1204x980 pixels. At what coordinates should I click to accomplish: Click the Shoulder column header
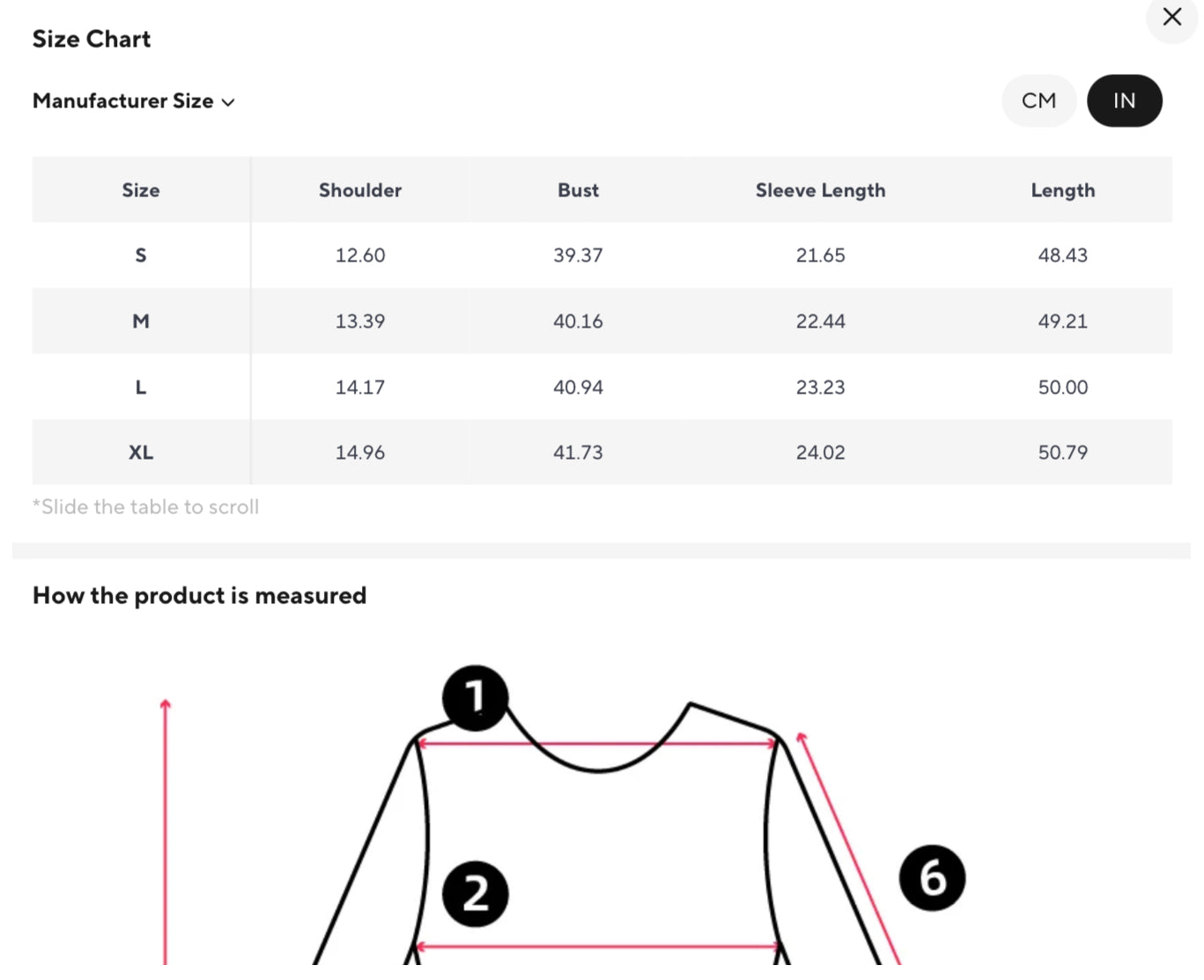pyautogui.click(x=359, y=190)
